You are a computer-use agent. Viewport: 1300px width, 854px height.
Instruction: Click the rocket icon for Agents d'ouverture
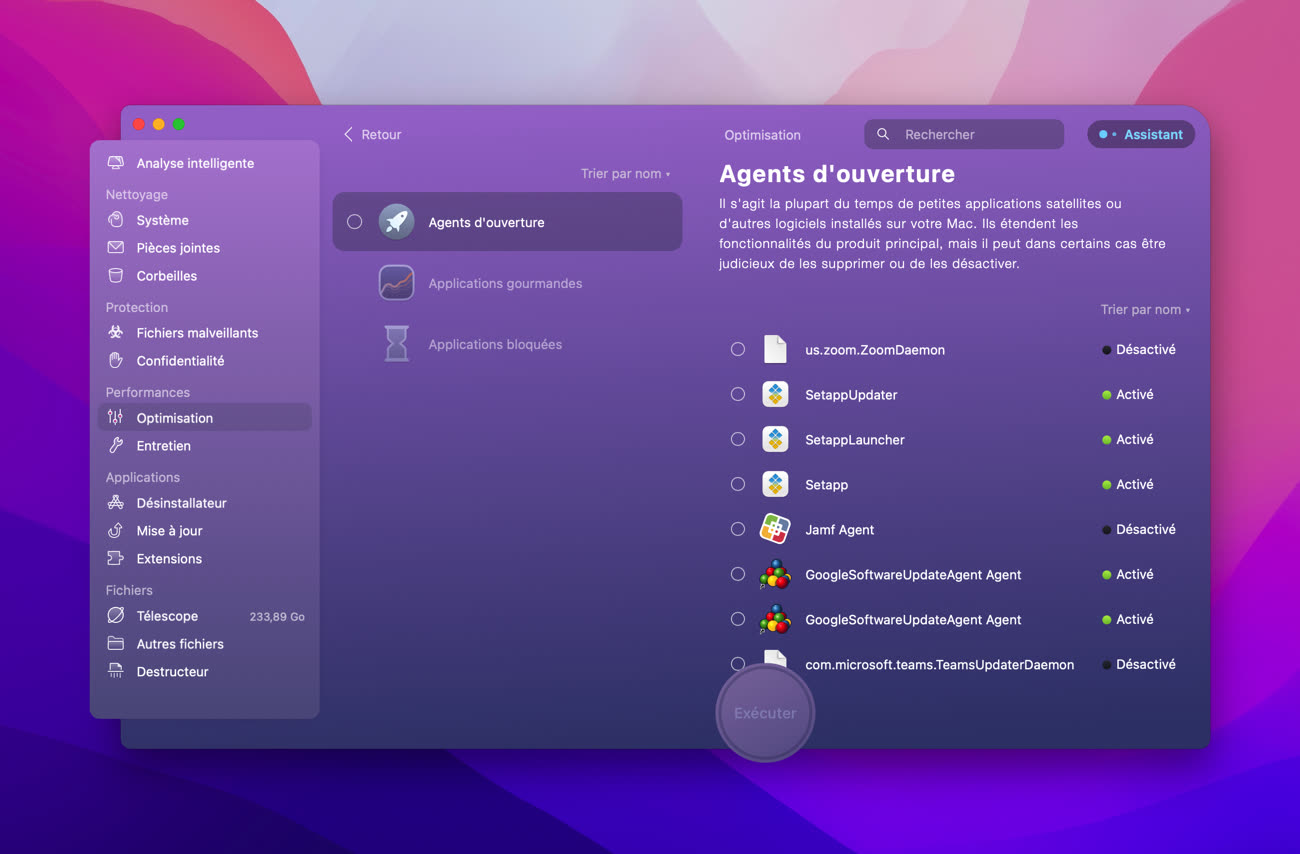coord(397,222)
